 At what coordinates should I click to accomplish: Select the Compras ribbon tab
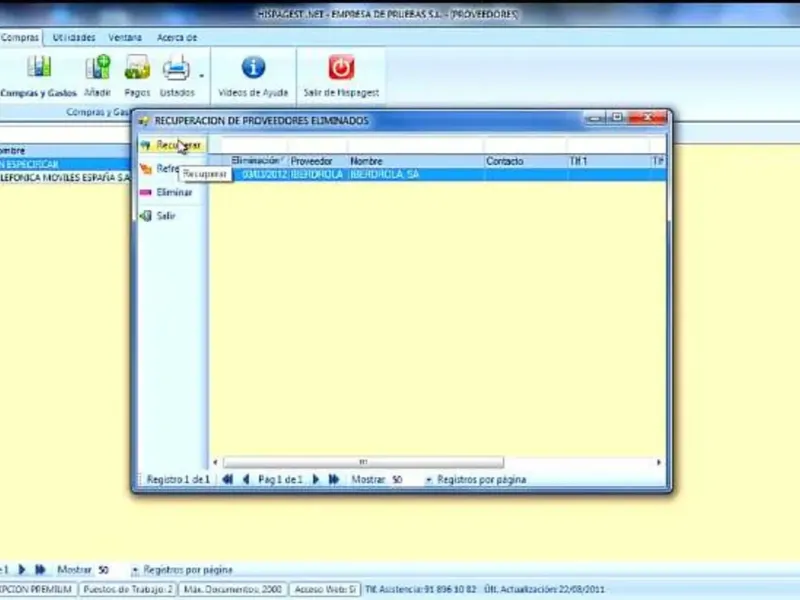[x=20, y=37]
